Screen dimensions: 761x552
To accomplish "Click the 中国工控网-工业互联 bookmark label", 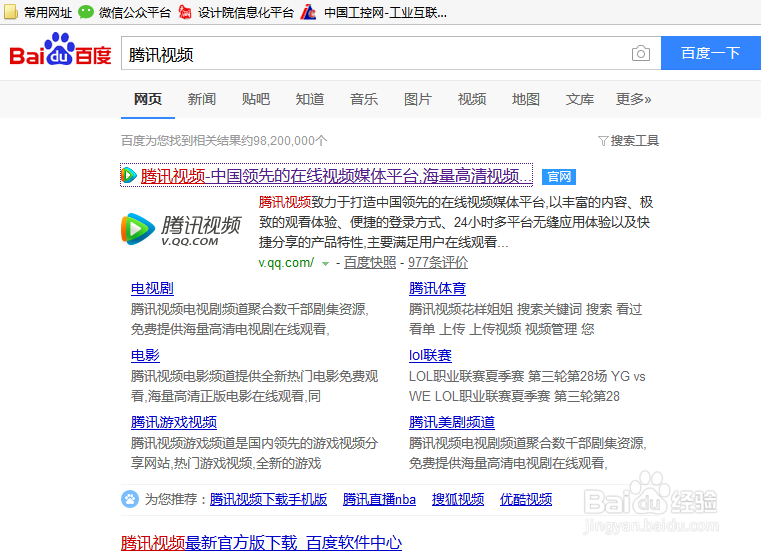I will (385, 12).
